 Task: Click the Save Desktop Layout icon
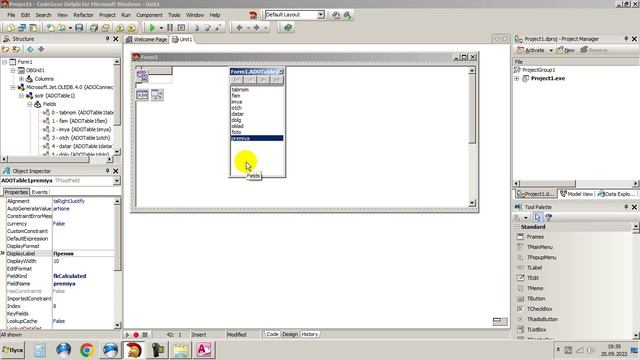(x=336, y=15)
